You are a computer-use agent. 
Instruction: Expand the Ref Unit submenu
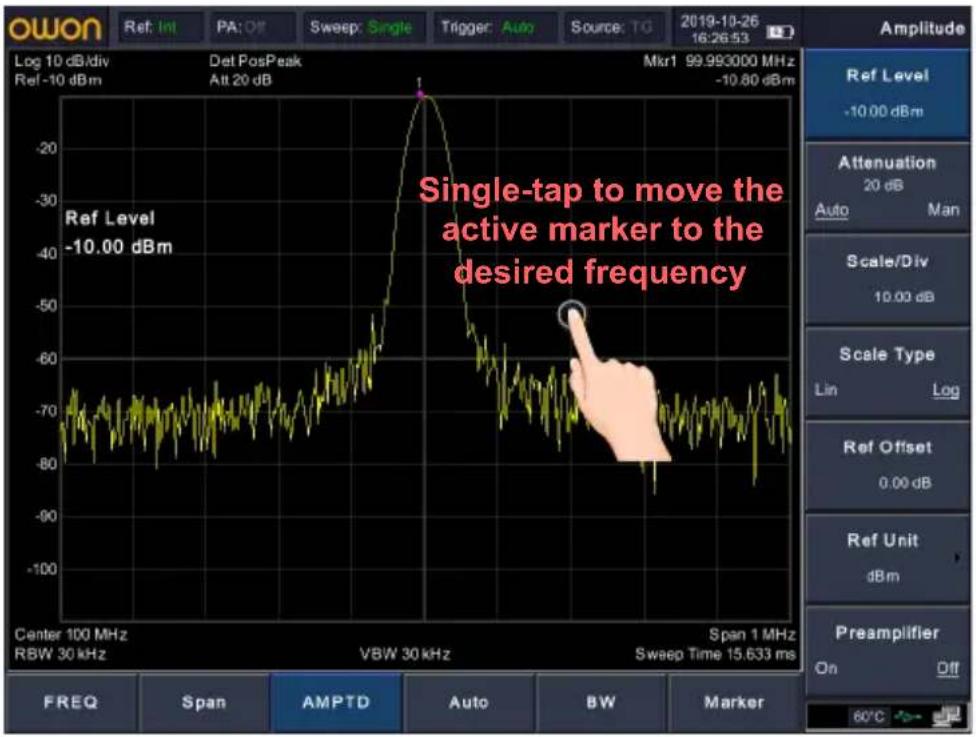click(x=887, y=558)
